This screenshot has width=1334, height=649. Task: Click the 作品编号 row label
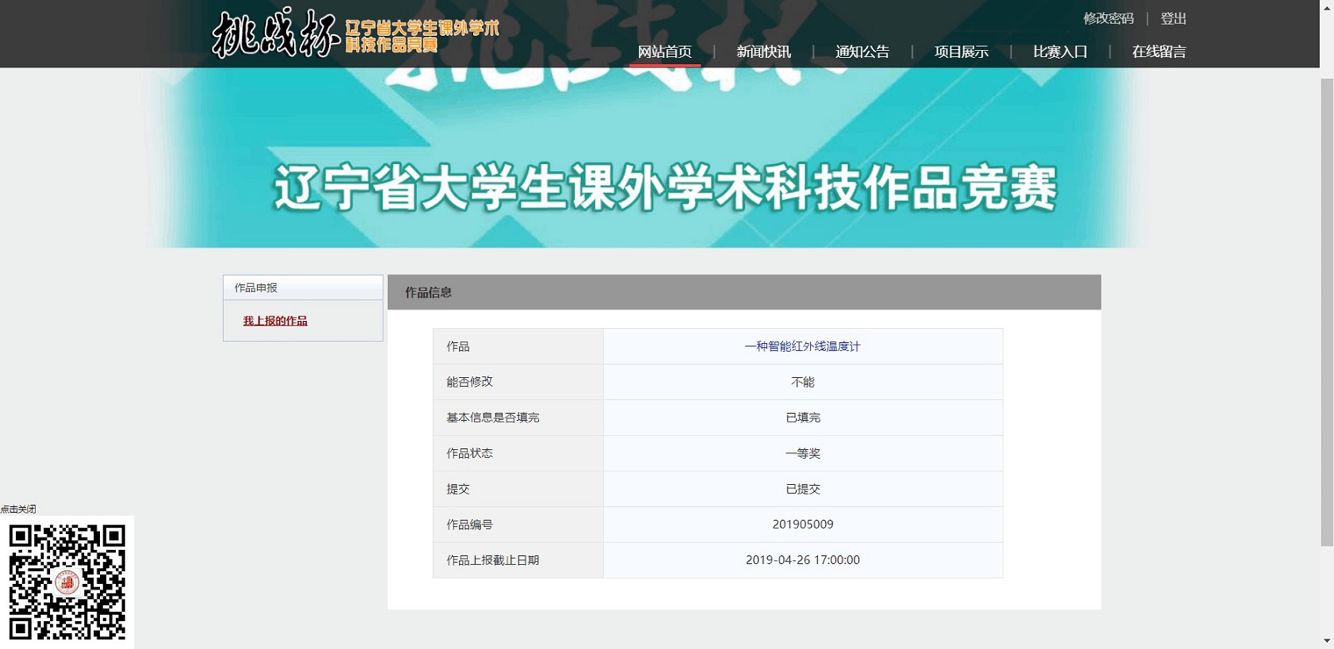pyautogui.click(x=470, y=524)
